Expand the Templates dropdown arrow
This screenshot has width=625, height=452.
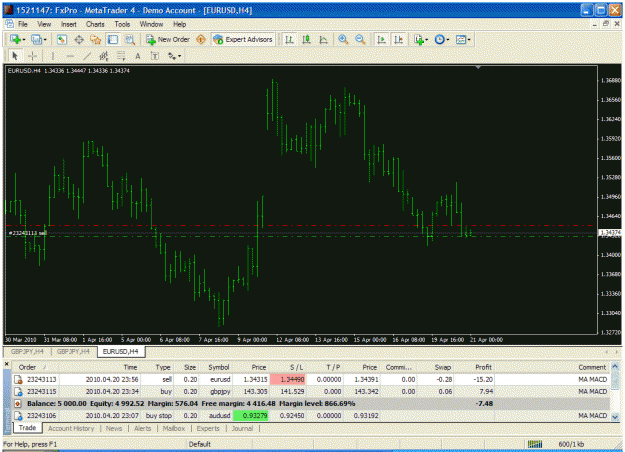[x=469, y=40]
